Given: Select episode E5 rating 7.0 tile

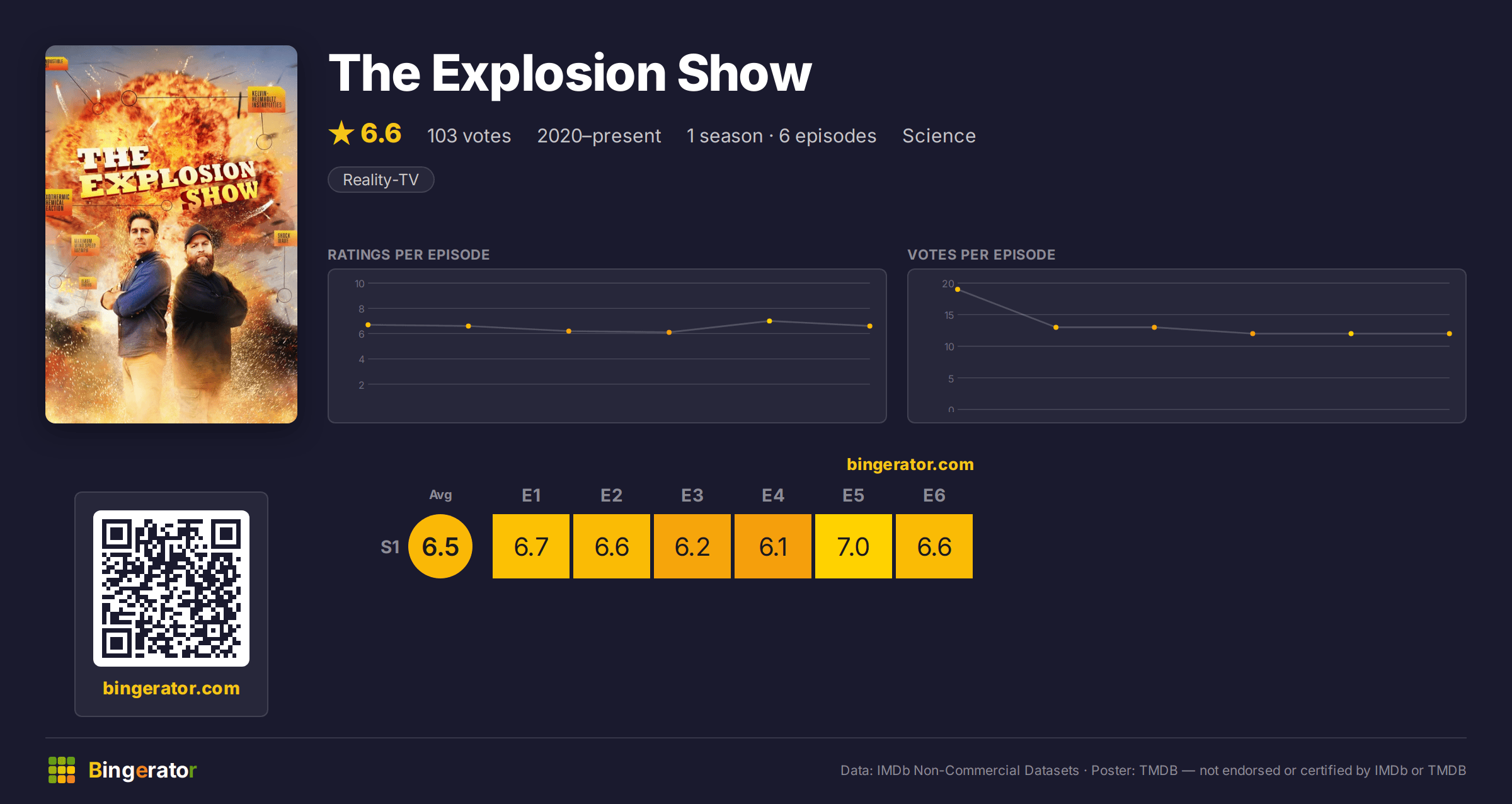Looking at the screenshot, I should (854, 546).
